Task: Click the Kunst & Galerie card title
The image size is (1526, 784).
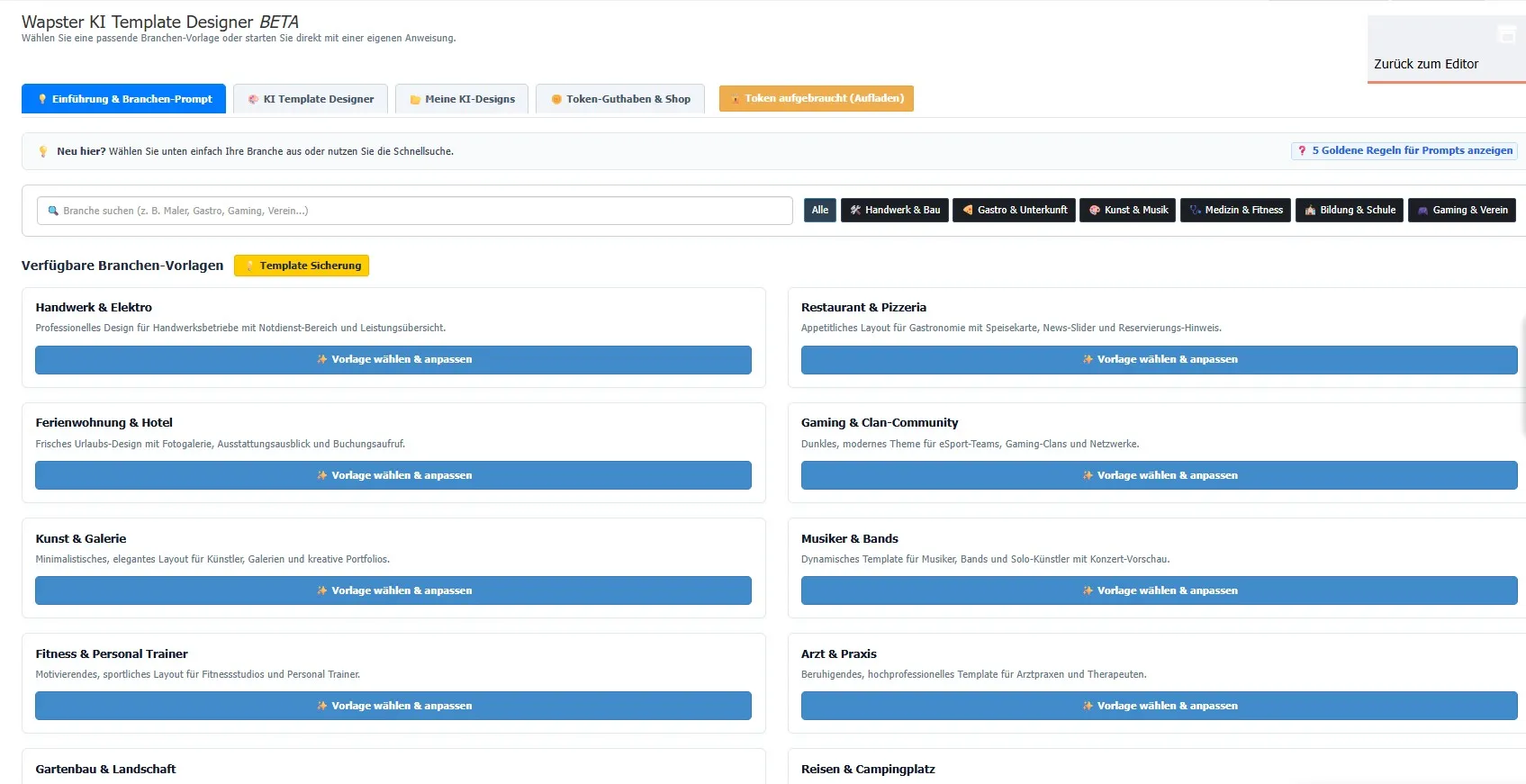Action: pos(81,538)
